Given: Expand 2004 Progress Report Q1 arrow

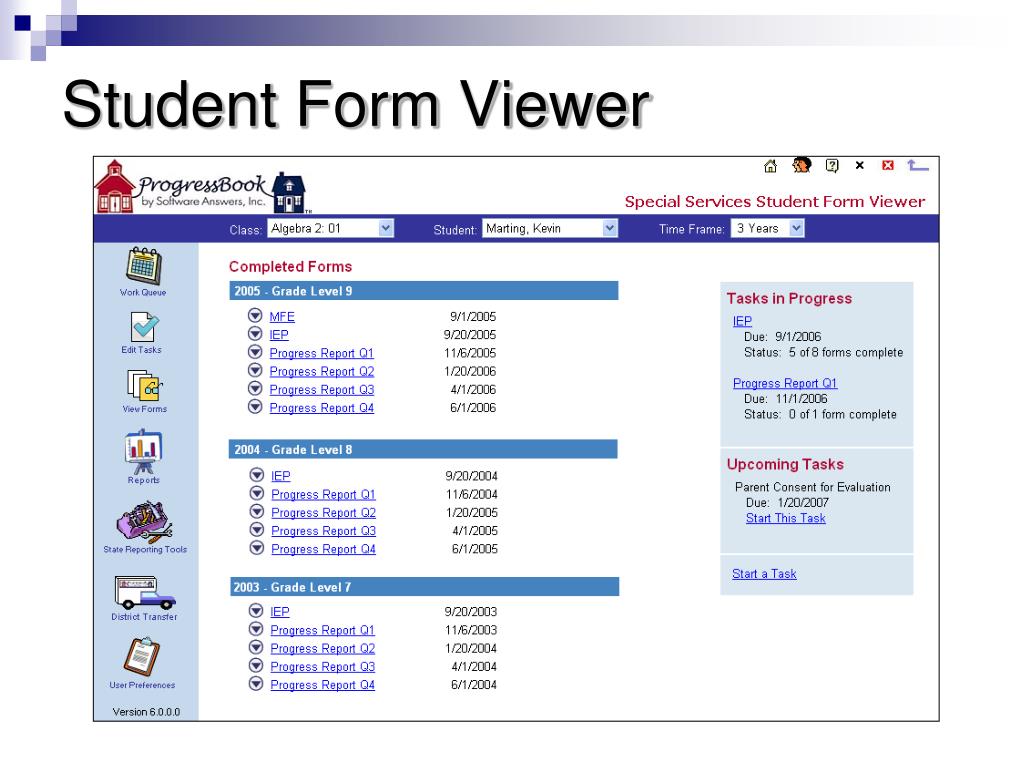Looking at the screenshot, I should point(257,493).
